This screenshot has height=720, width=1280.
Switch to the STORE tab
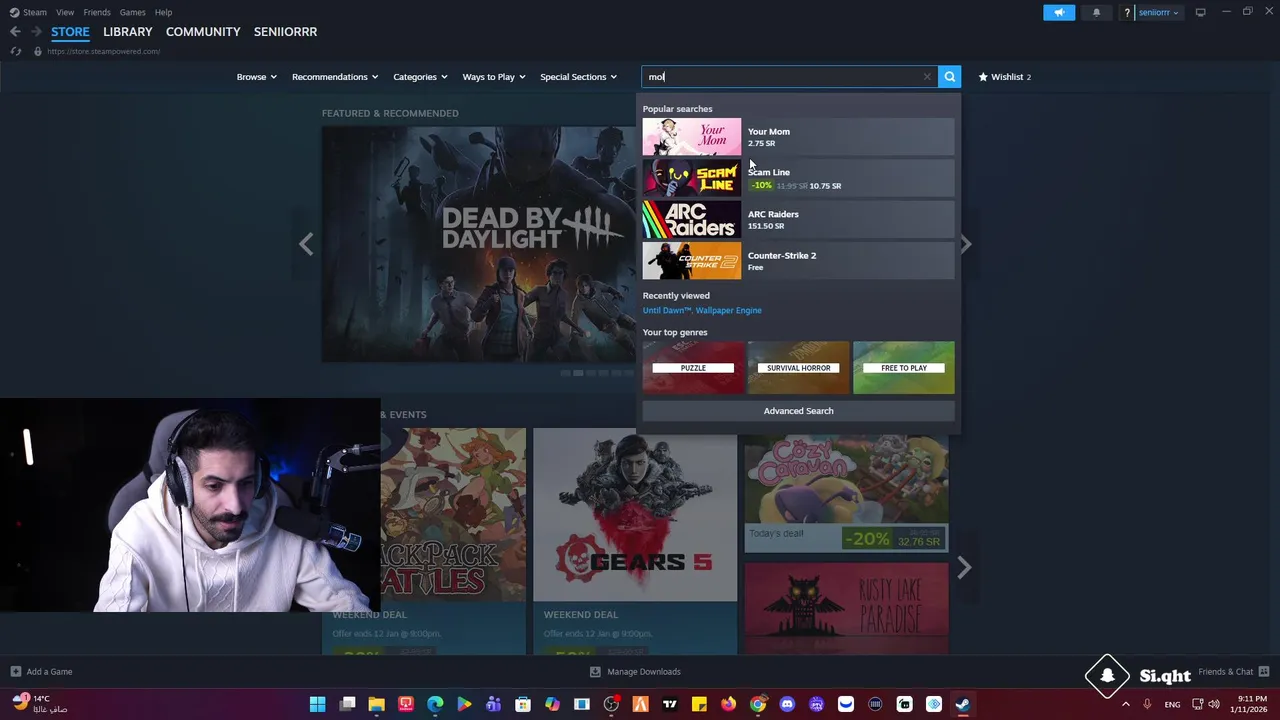tap(70, 32)
